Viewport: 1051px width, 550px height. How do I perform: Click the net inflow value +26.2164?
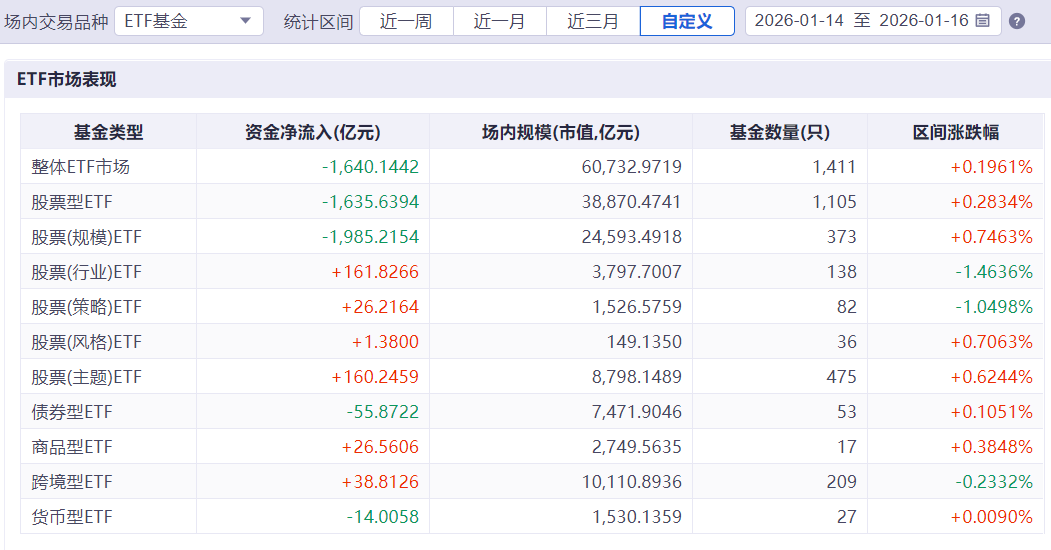pos(380,307)
